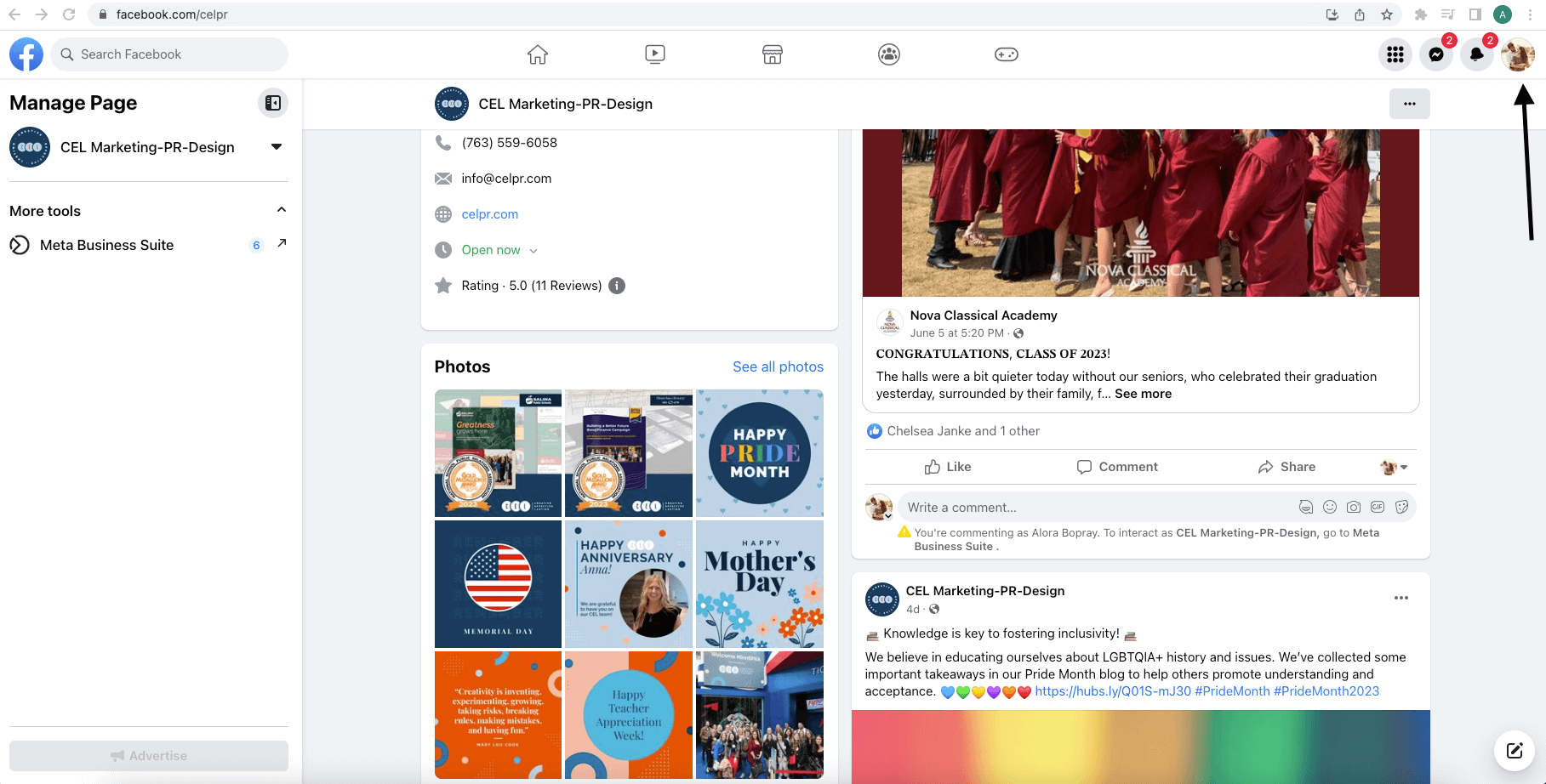Click the phone number (763) 559-6058

pos(509,143)
